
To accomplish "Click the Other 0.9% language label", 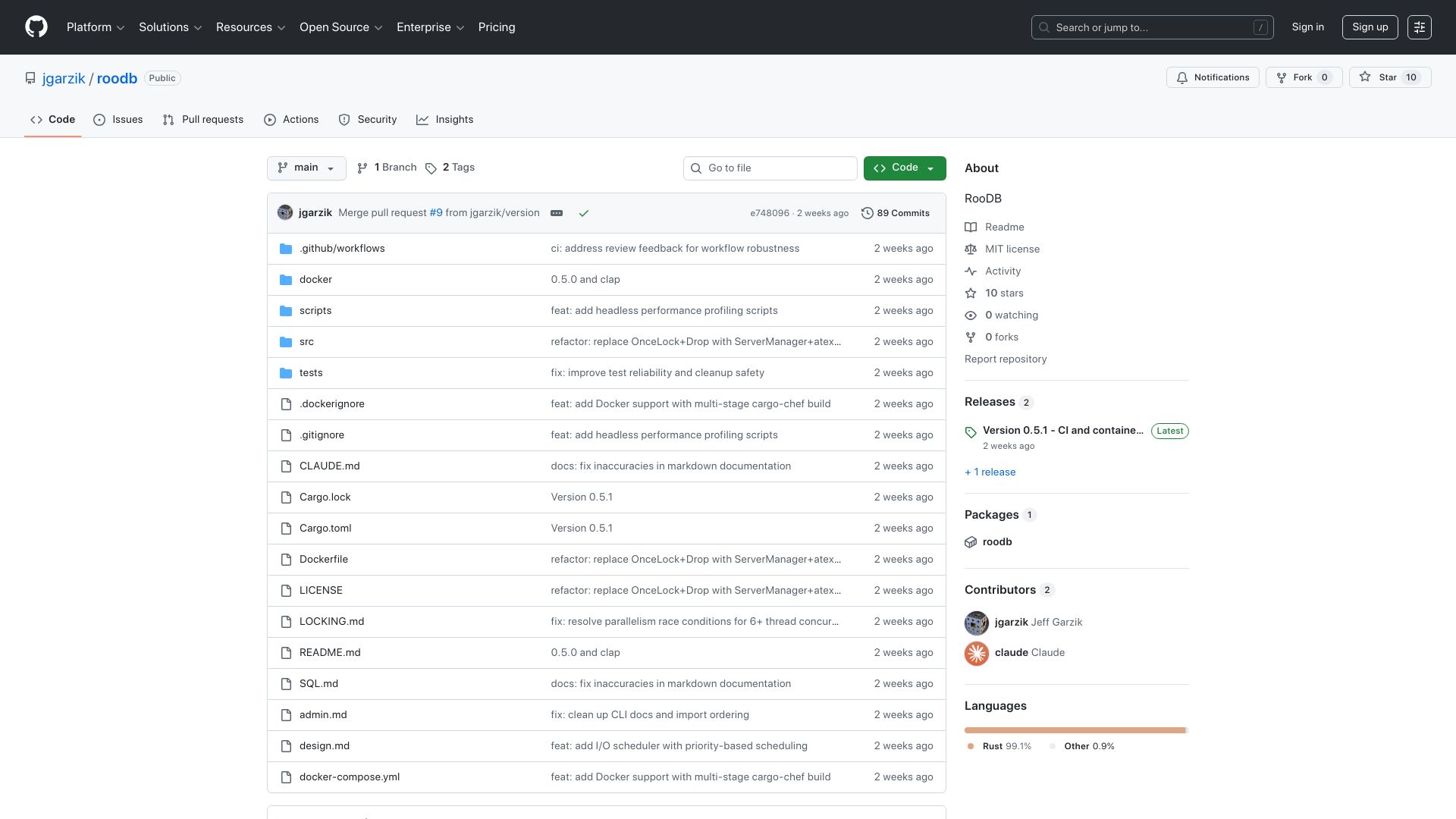I will click(1081, 747).
